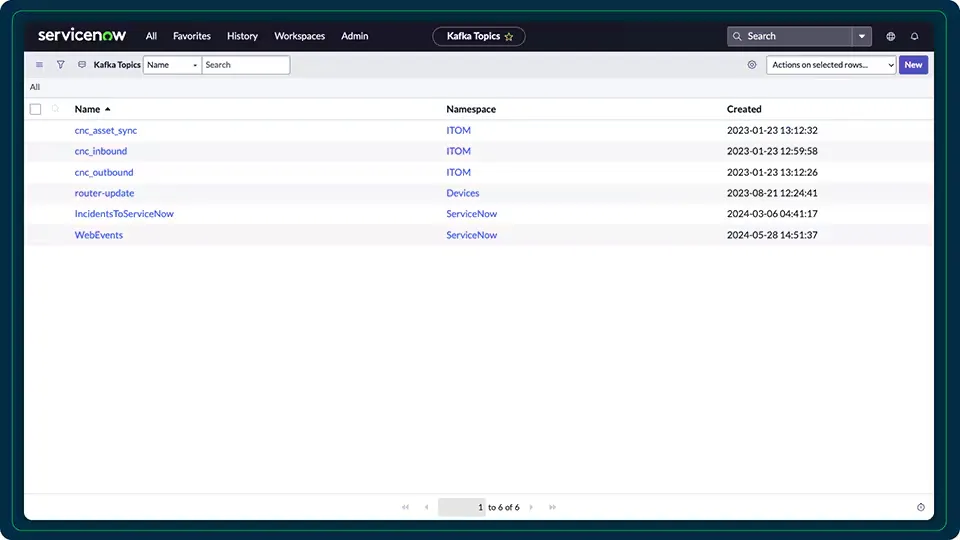The height and width of the screenshot is (540, 960).
Task: Select created date 2023-01-23 13:12:26
Action: 772,173
